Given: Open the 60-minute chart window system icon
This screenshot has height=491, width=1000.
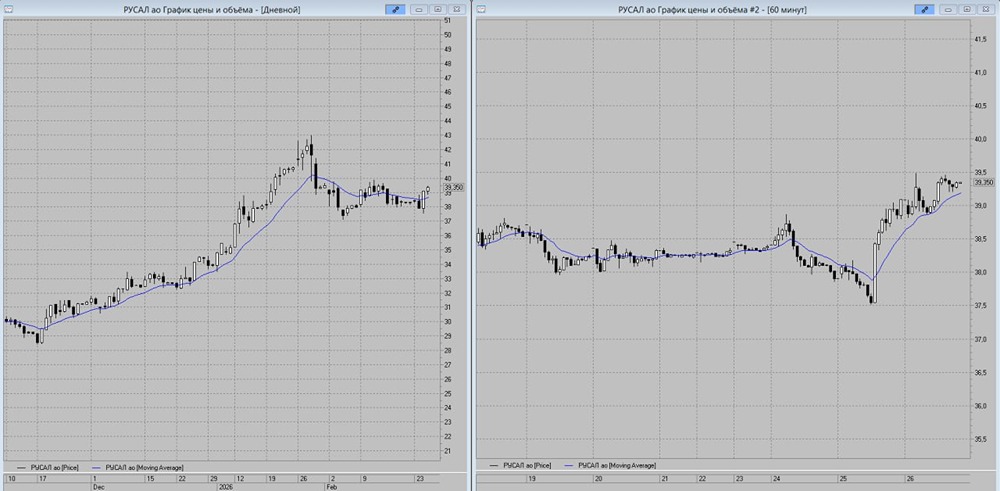Looking at the screenshot, I should [482, 10].
